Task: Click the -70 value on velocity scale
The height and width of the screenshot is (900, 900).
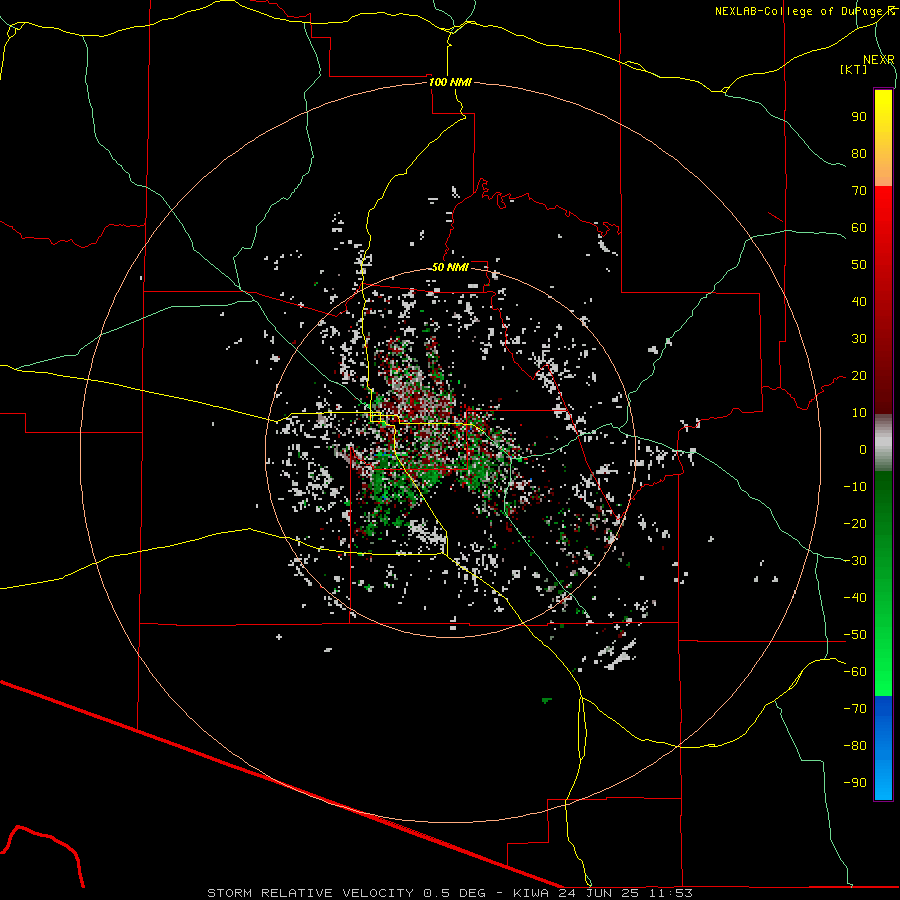Action: point(855,709)
